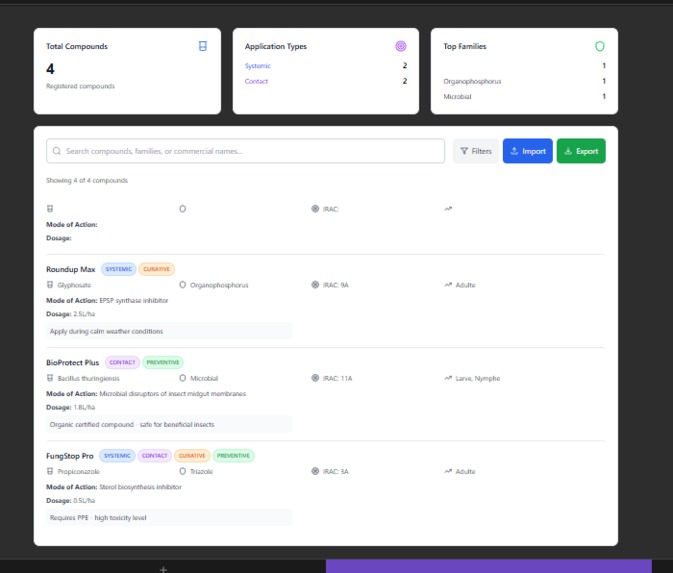Click beaker icon beside Glyphosate
Screen dimensions: 673x573
click(x=50, y=285)
